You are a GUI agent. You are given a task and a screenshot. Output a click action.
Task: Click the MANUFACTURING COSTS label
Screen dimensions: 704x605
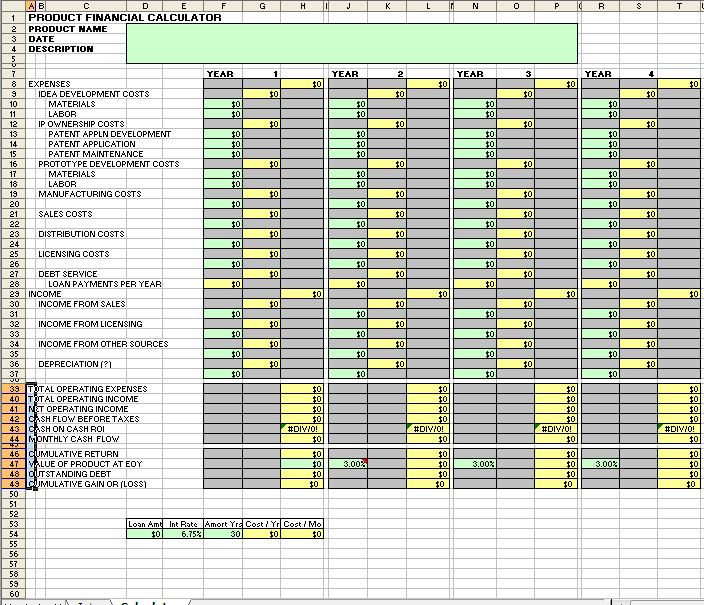[x=90, y=194]
